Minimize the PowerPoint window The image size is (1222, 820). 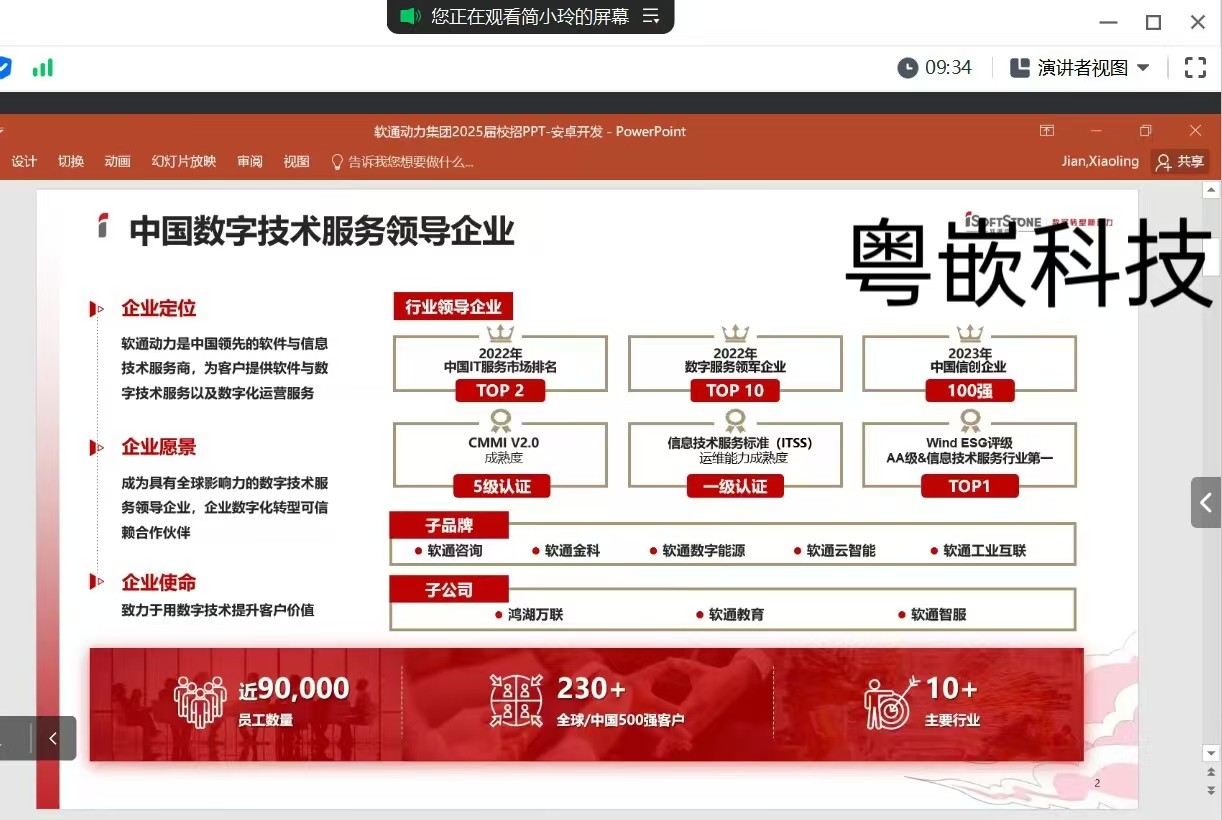(x=1096, y=131)
